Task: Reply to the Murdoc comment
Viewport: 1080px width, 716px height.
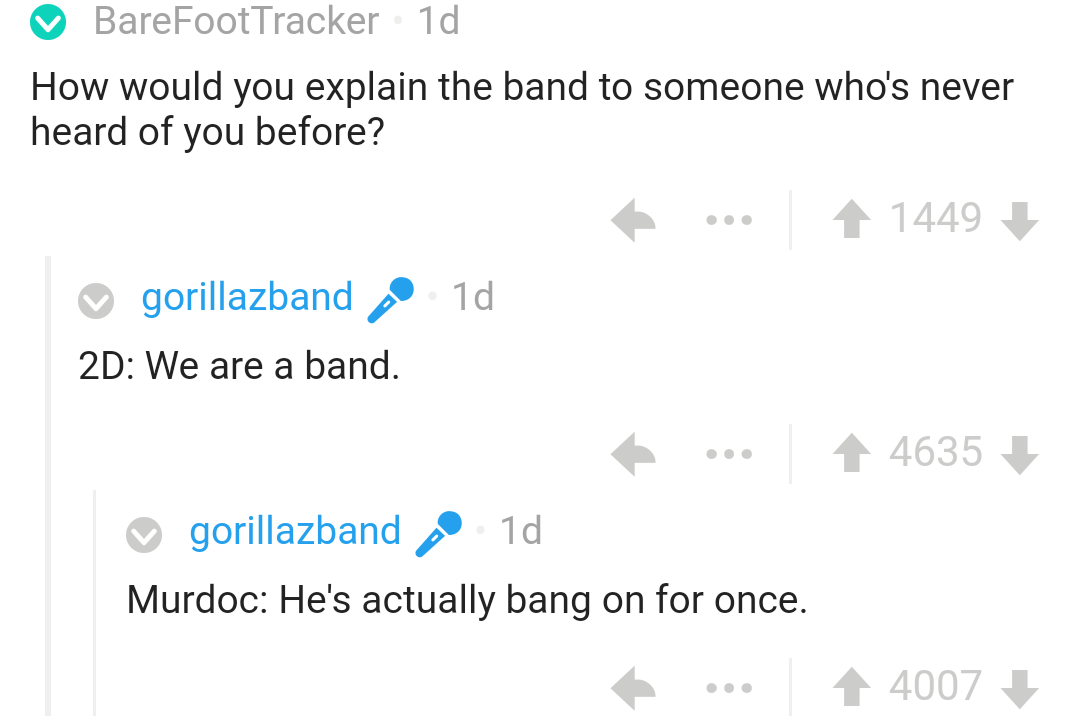Action: point(634,688)
